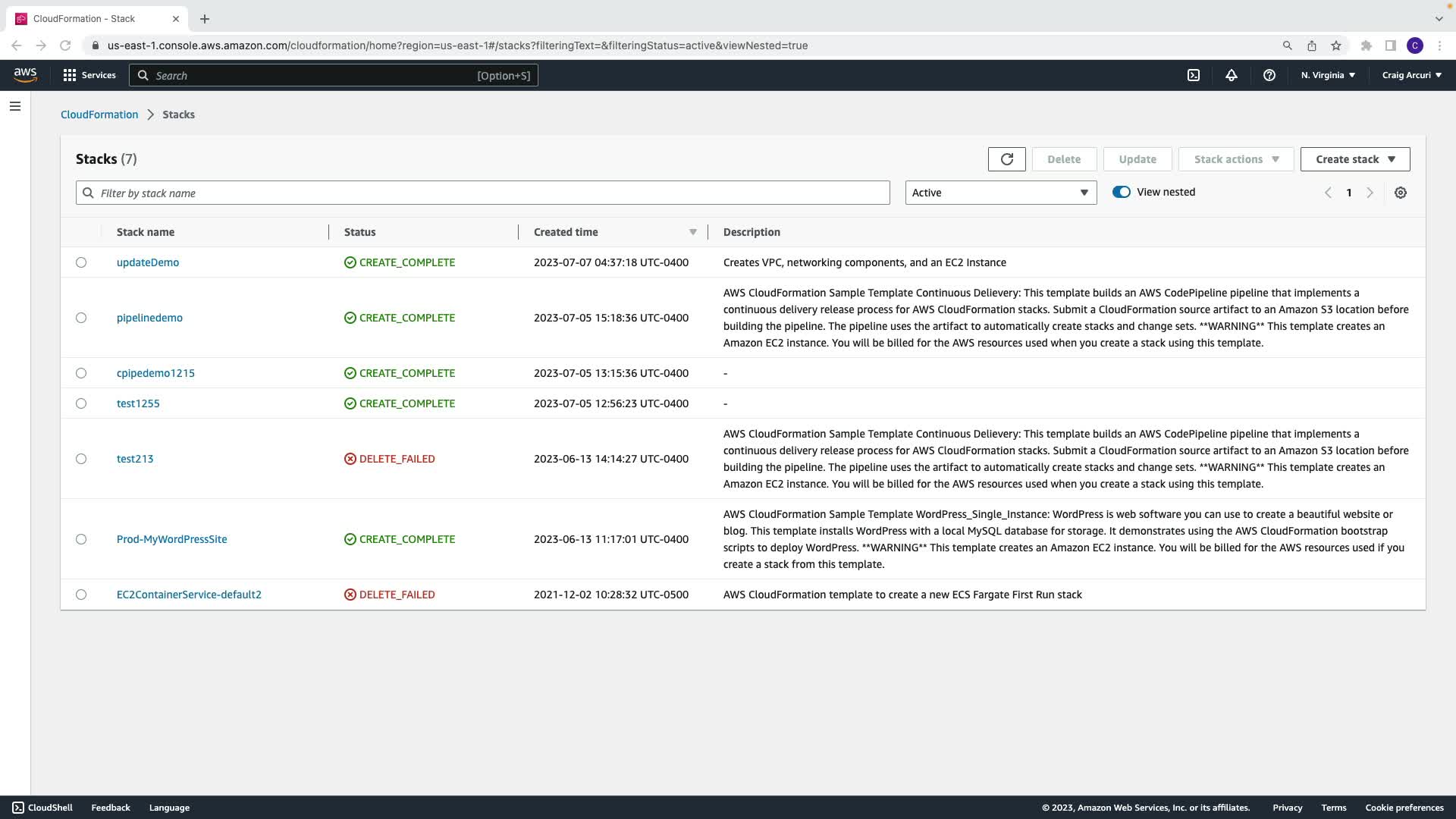
Task: Click the Filter by stack name field
Action: coord(482,193)
